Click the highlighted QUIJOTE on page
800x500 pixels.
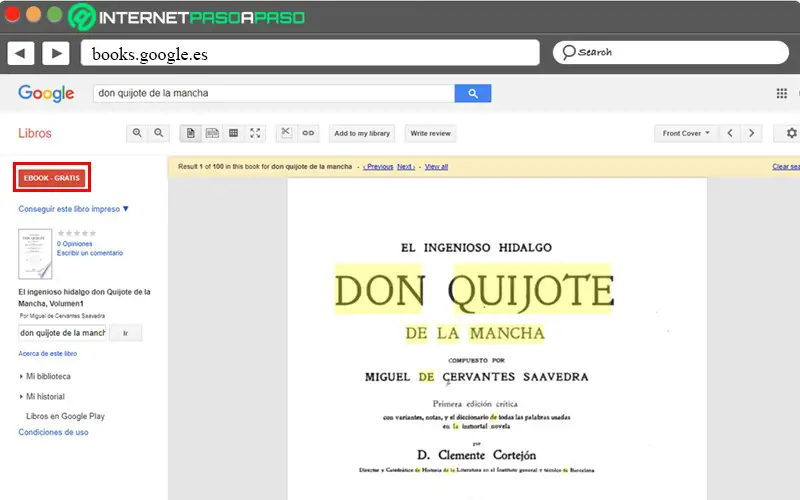pyautogui.click(x=532, y=290)
